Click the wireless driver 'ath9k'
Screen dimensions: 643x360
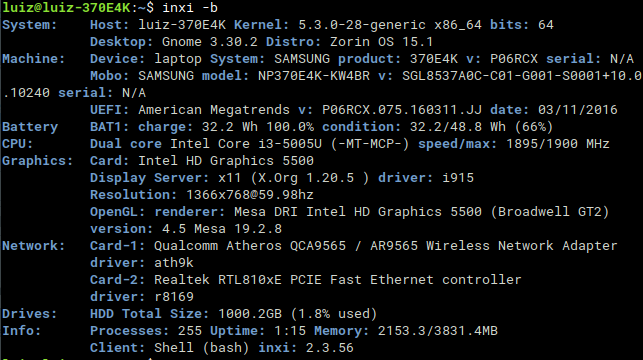[x=174, y=263]
